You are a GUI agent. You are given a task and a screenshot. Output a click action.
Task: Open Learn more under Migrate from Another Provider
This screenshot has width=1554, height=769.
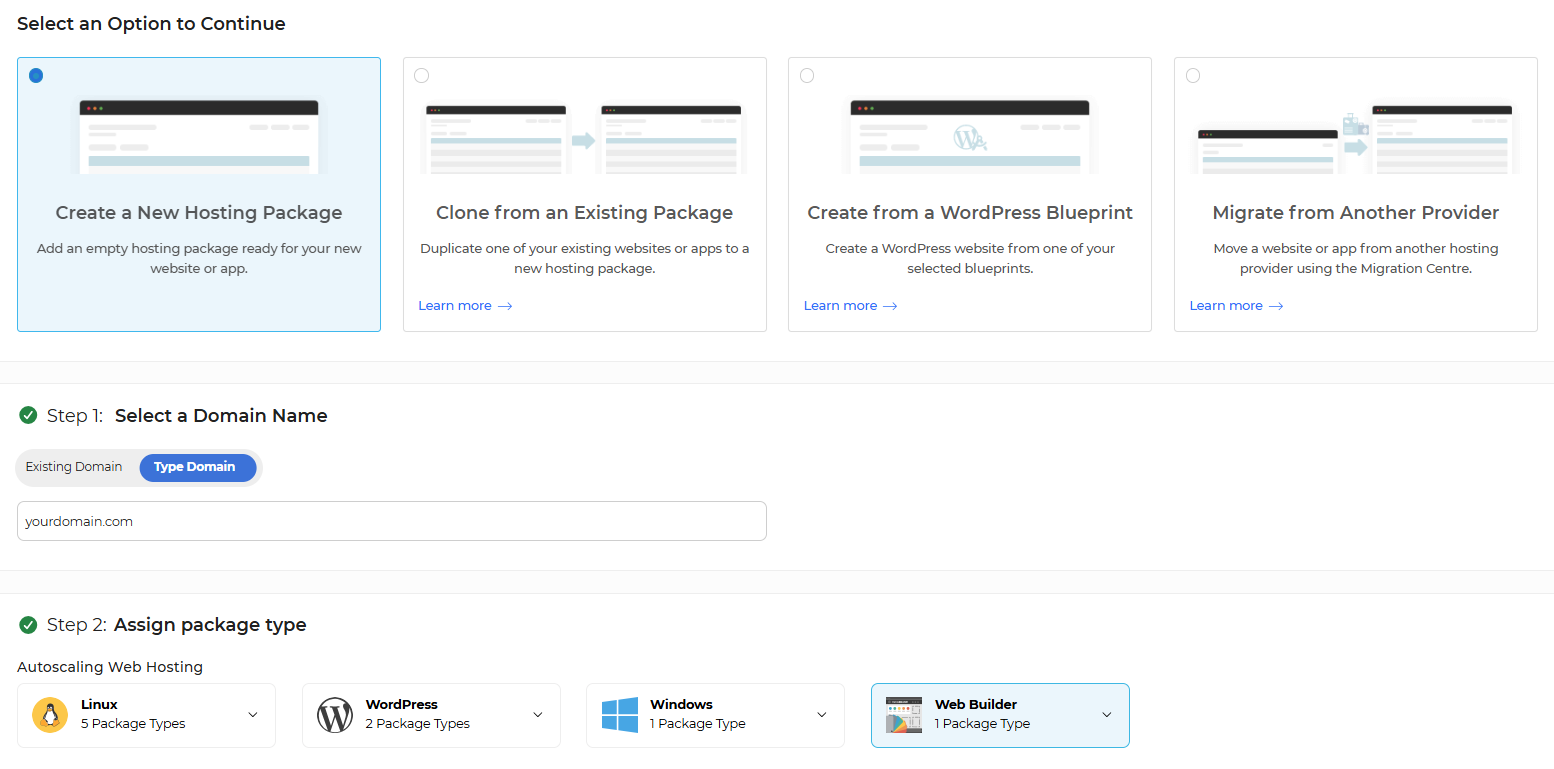coord(1237,306)
